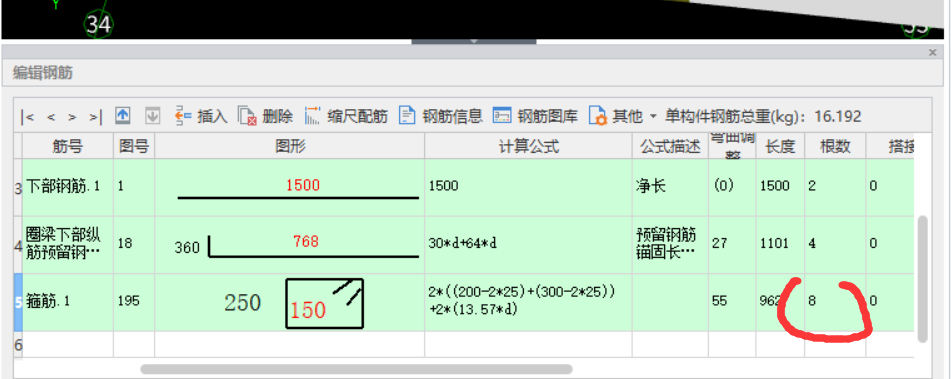Click length cell 1101
The image size is (951, 379).
[x=781, y=245]
